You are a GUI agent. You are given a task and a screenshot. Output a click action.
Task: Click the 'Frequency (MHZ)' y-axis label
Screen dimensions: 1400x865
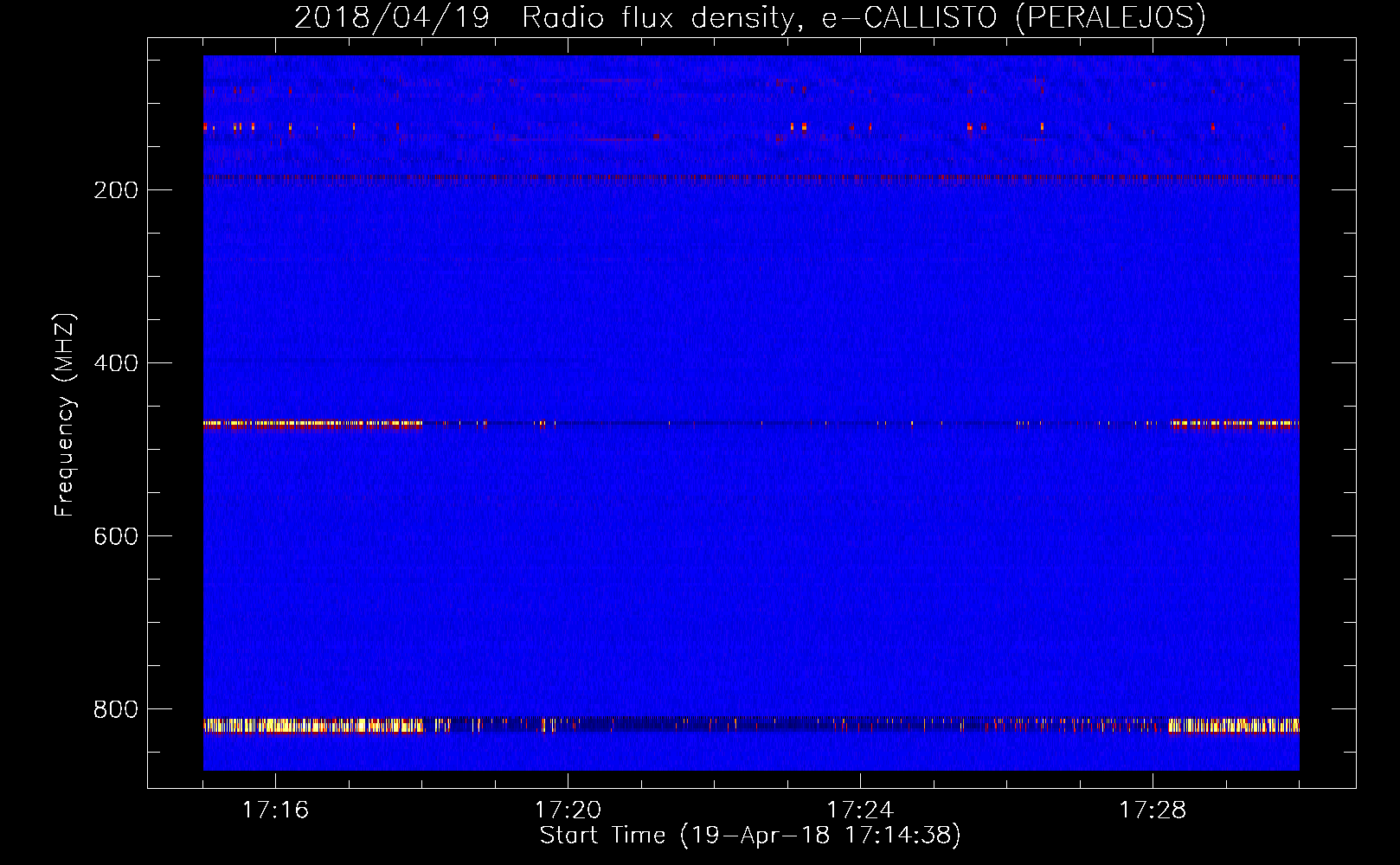65,415
